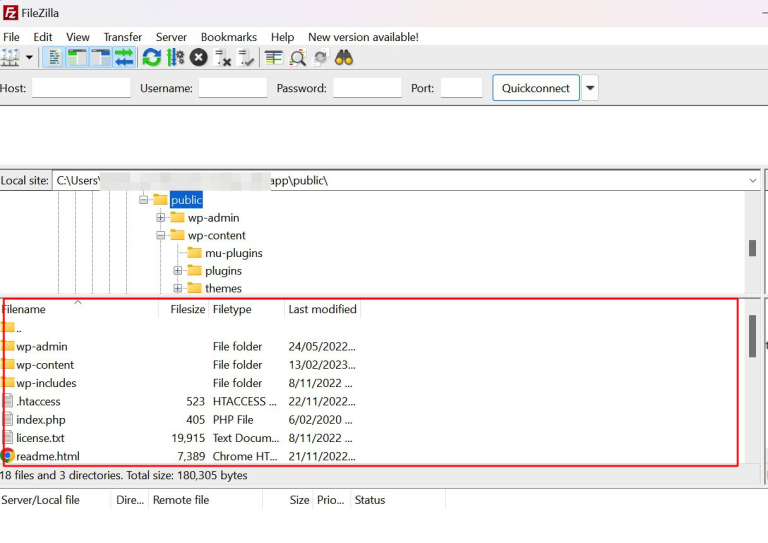
Task: Toggle the message log display
Action: 54,58
